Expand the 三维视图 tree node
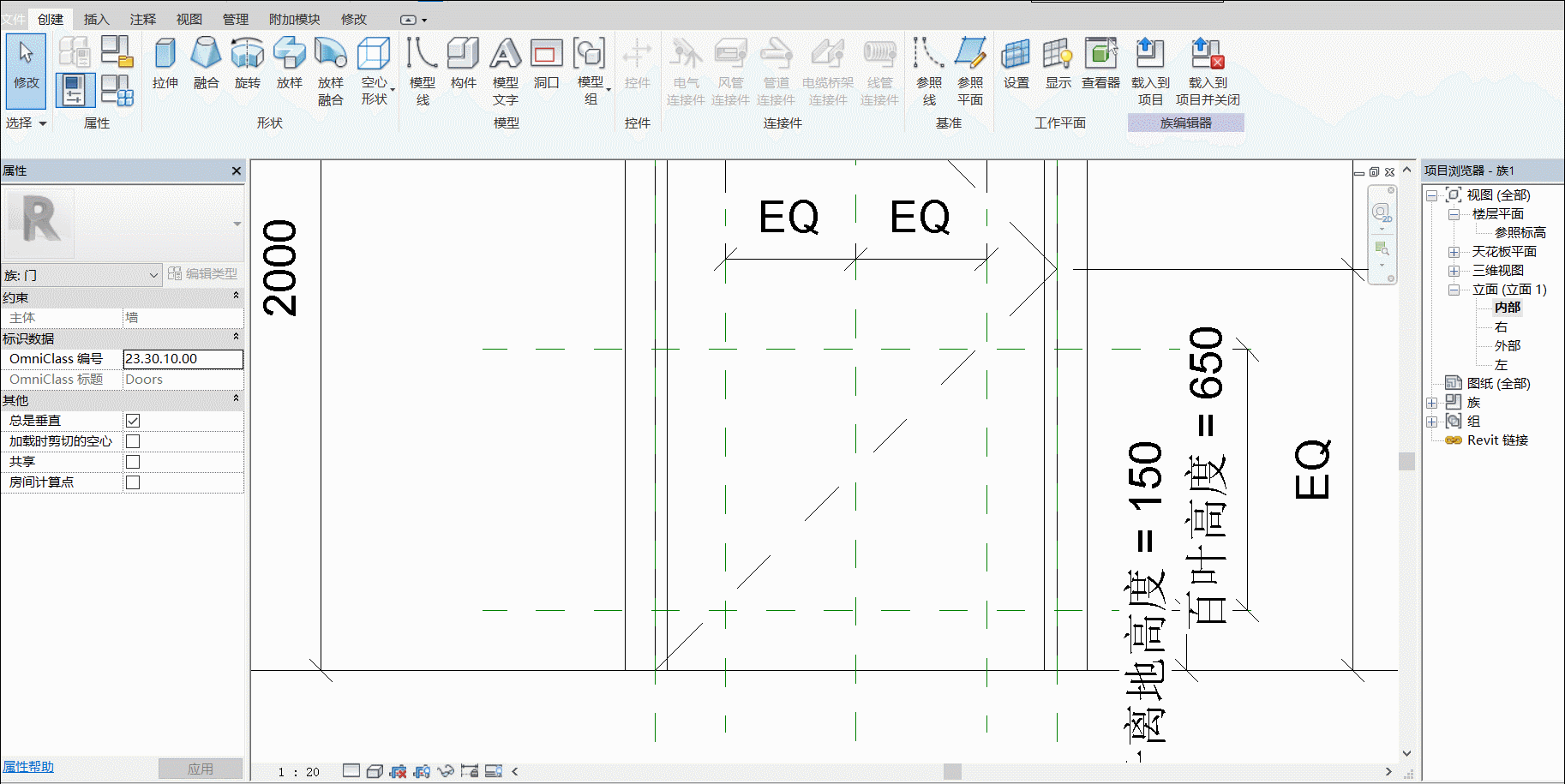1565x784 pixels. point(1454,271)
